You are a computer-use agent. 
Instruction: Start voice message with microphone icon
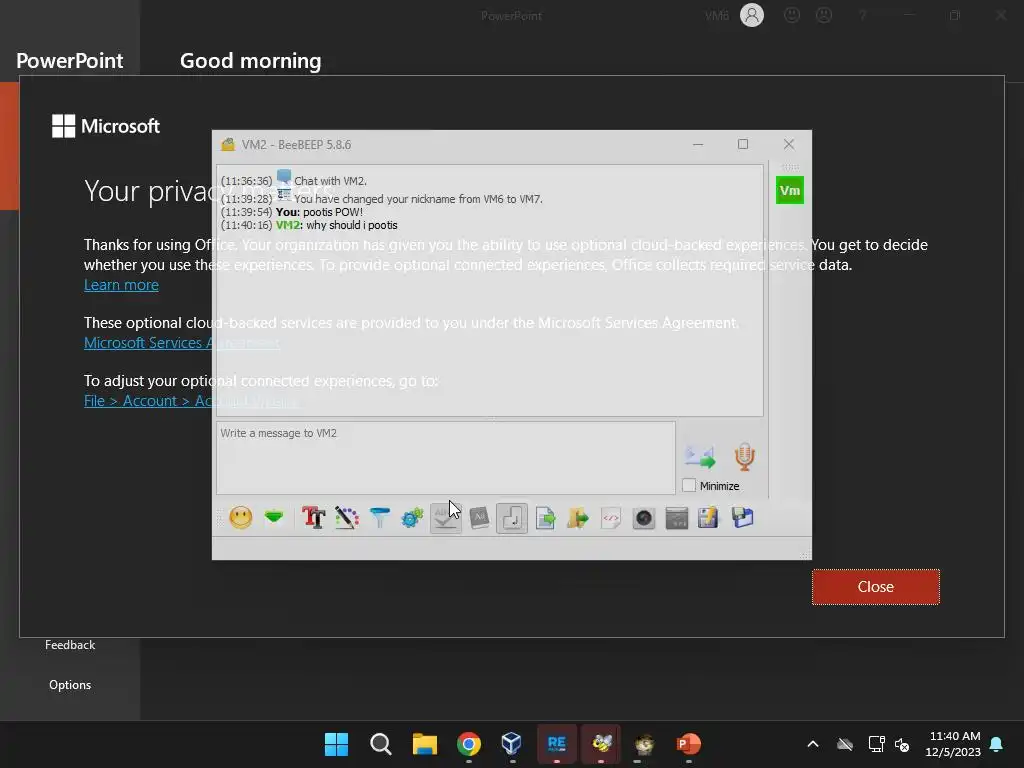[744, 456]
